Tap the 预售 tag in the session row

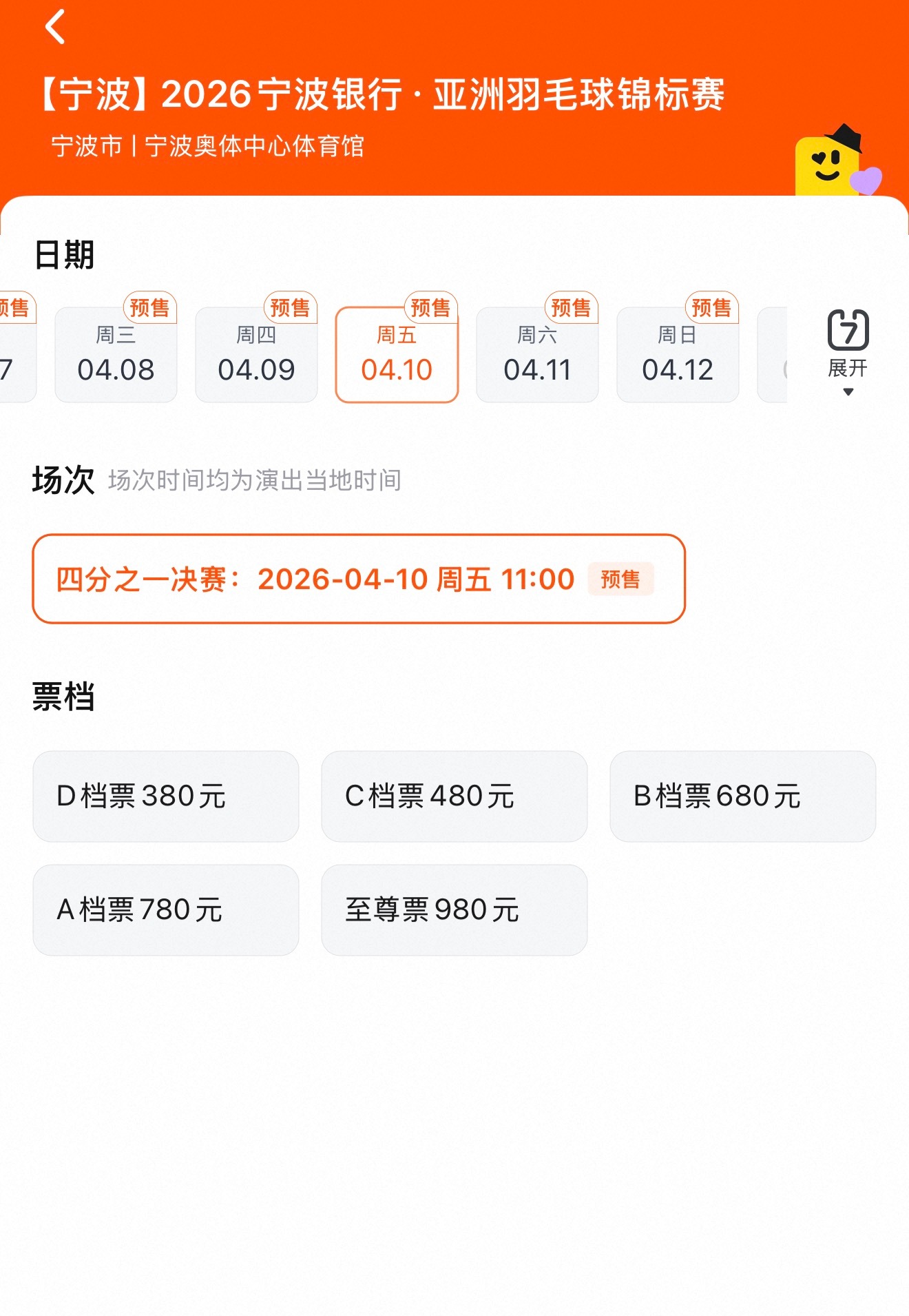(620, 579)
